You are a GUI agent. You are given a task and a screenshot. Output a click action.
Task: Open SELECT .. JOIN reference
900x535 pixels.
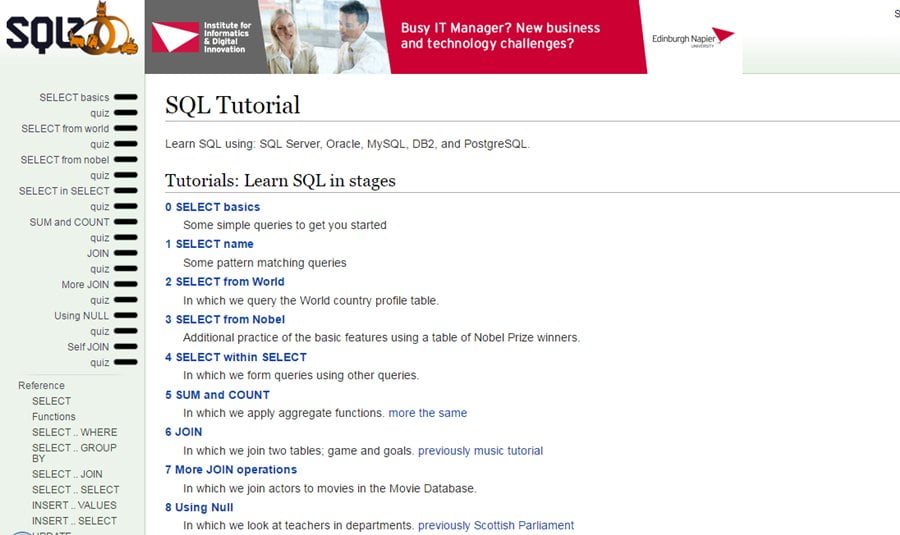point(67,474)
